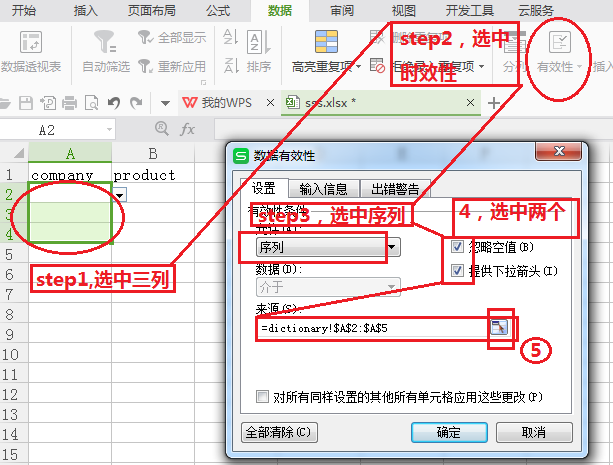This screenshot has height=465, width=613.
Task: Open the Review (审阅) ribbon tab
Action: pos(341,11)
